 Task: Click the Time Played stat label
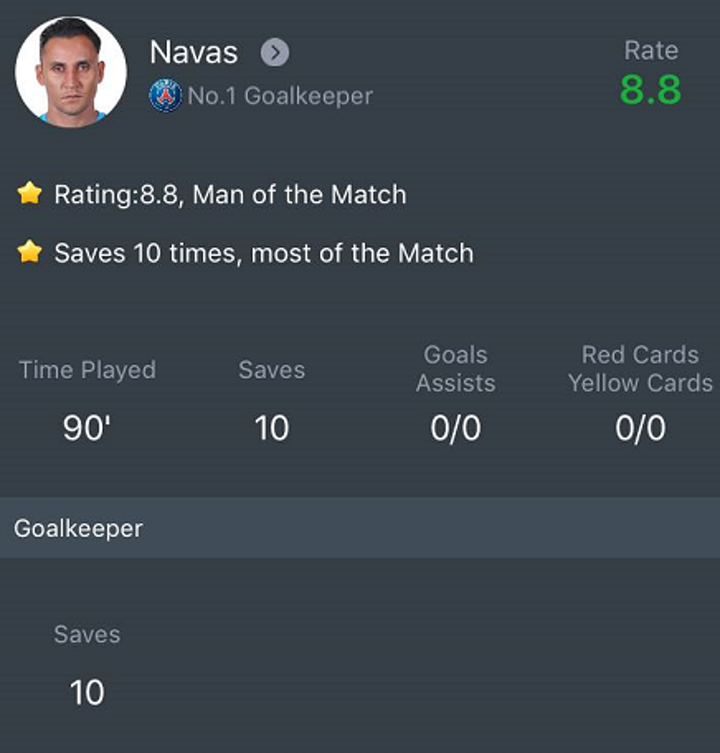point(88,370)
